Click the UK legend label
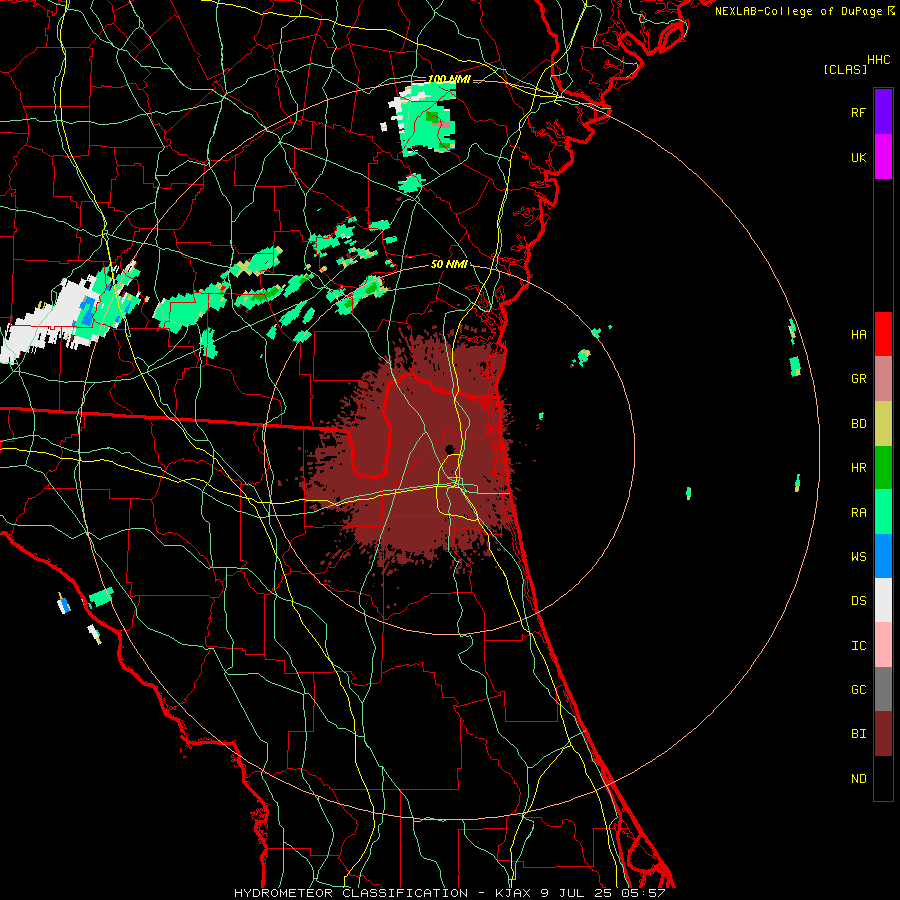900x900 pixels. (x=859, y=157)
